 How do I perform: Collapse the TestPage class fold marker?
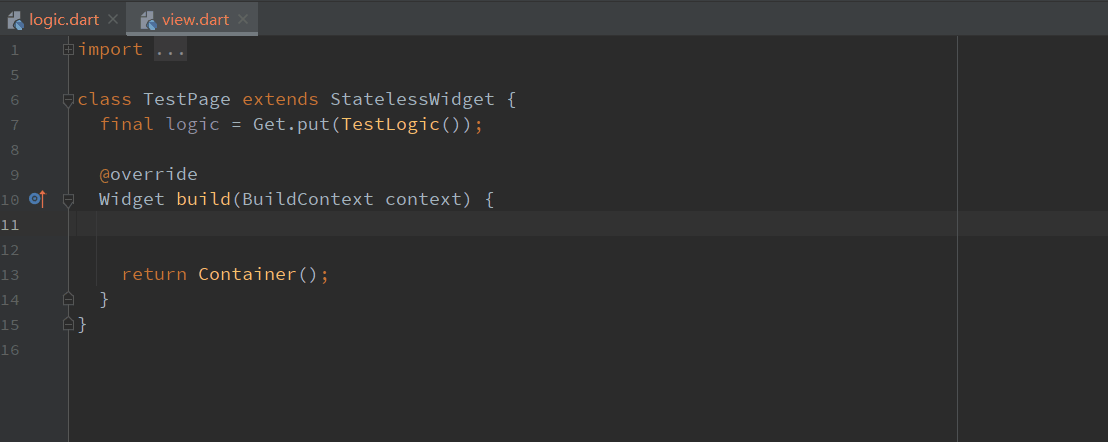(68, 99)
